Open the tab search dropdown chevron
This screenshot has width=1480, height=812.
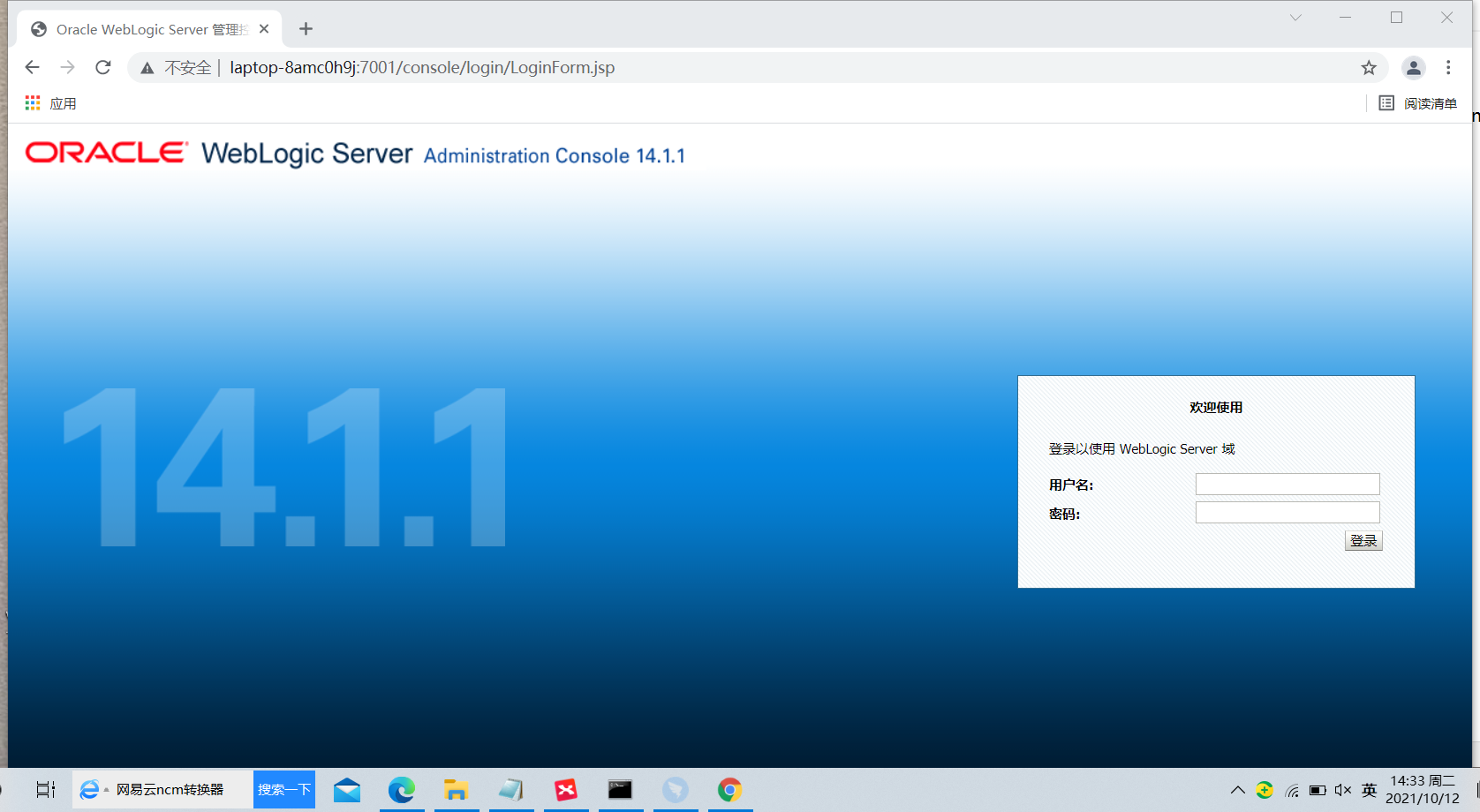(1295, 18)
